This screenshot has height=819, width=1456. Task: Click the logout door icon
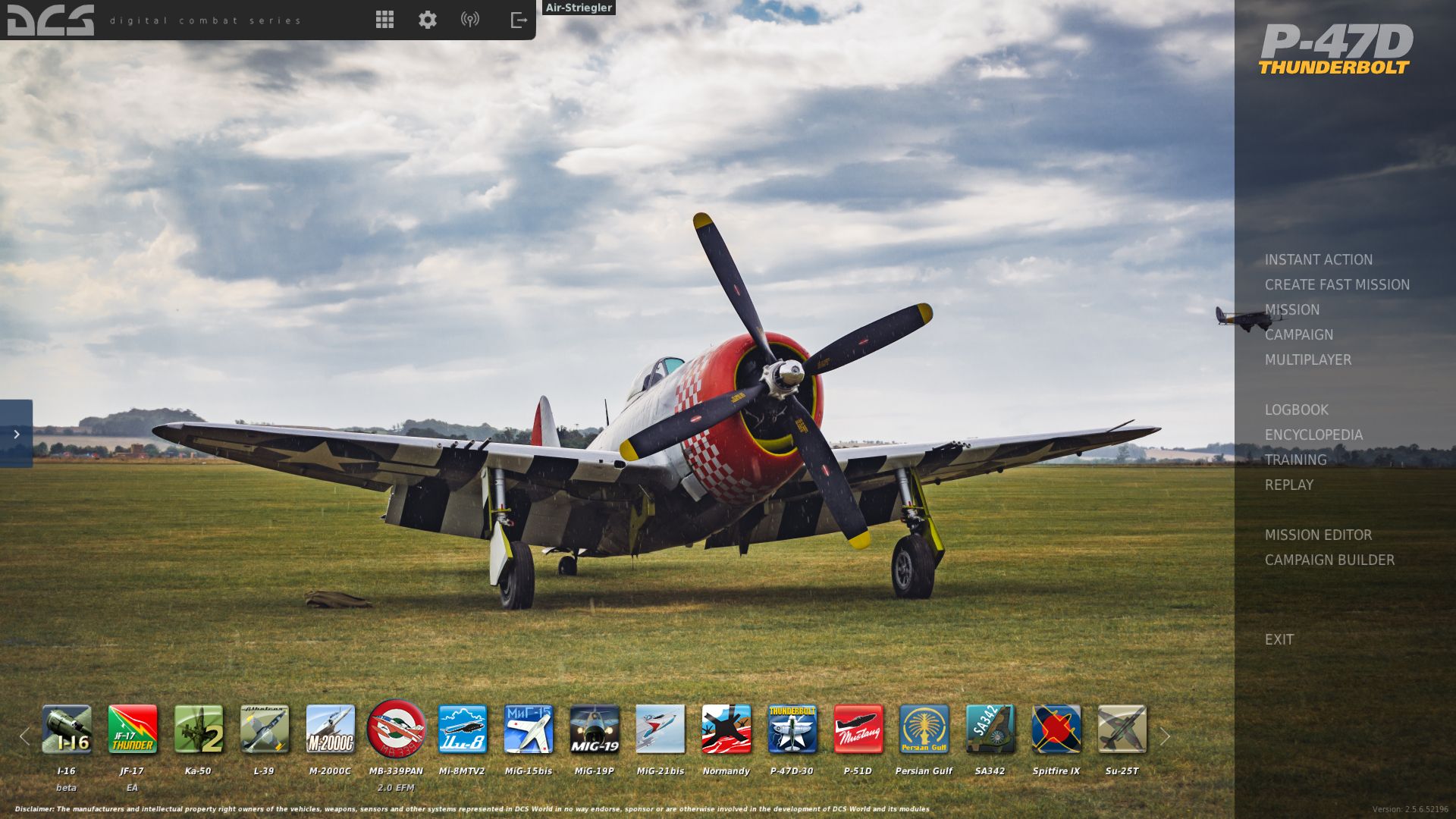pos(519,20)
